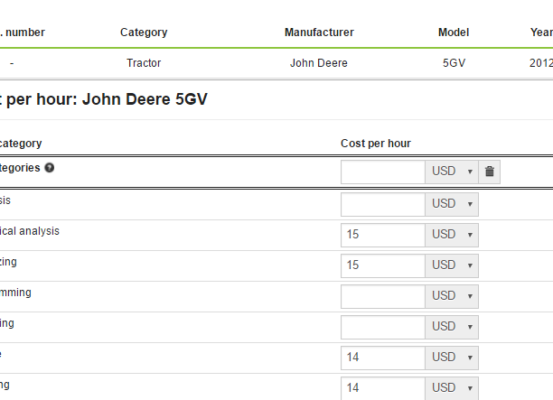Select the 15 cost field for 'ical analysis'
This screenshot has height=400, width=553.
click(383, 235)
